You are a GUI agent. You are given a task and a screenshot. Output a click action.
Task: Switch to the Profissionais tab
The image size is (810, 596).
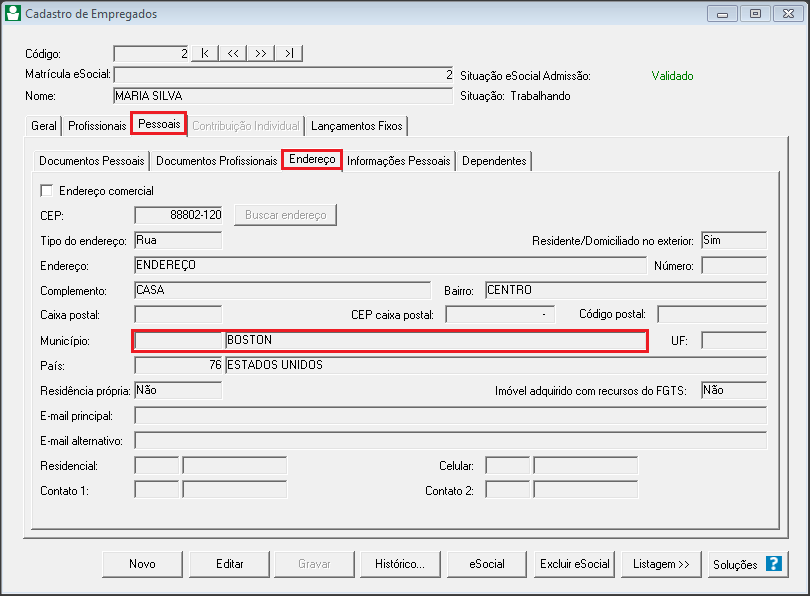[x=97, y=126]
